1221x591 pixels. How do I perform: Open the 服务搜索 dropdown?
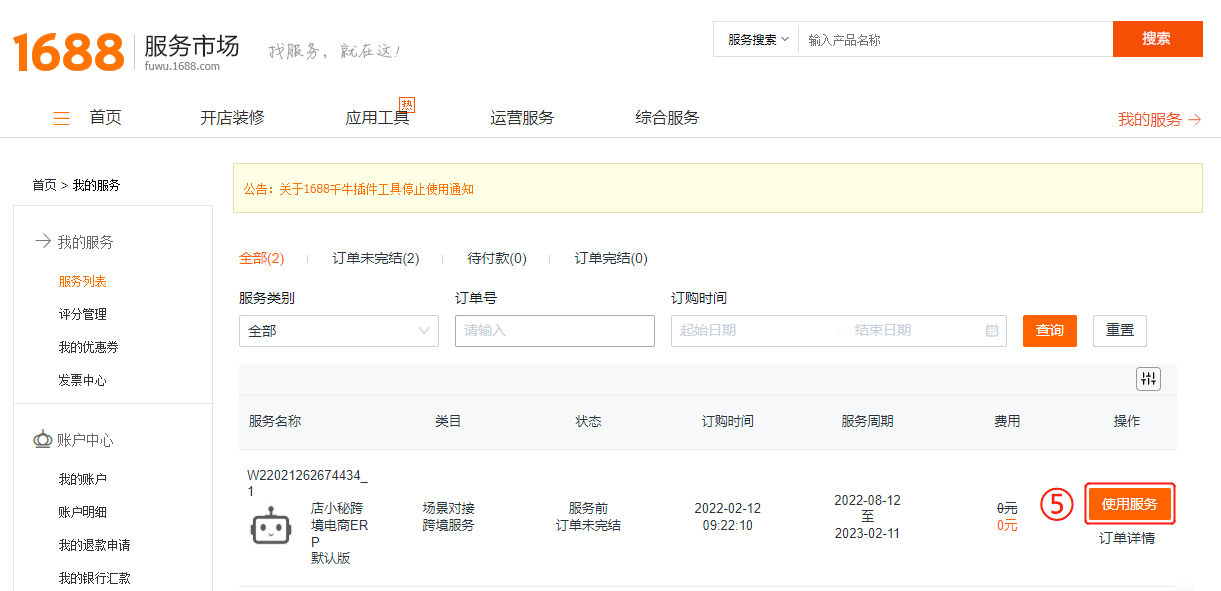pyautogui.click(x=757, y=39)
